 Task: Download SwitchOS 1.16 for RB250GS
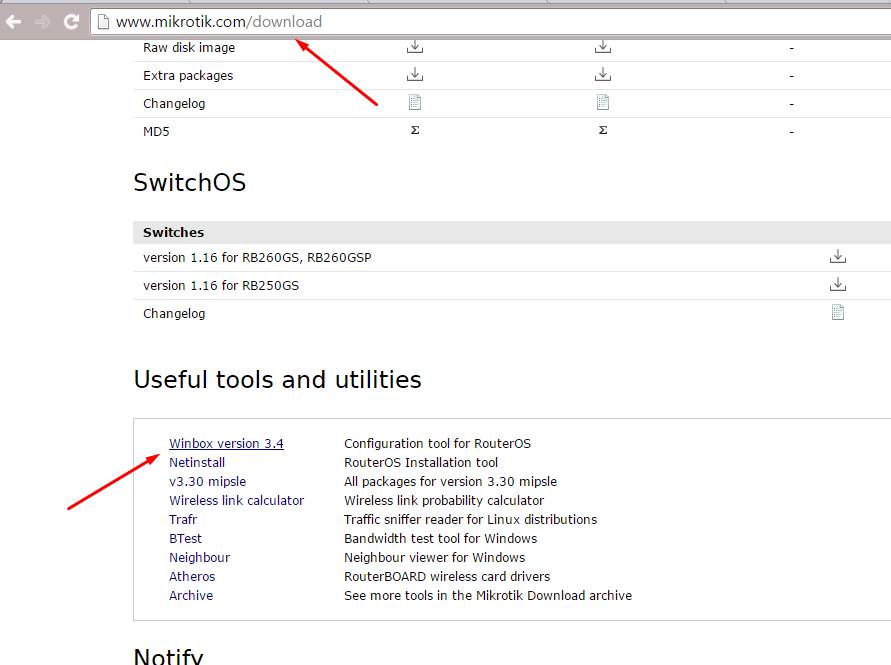pyautogui.click(x=838, y=284)
